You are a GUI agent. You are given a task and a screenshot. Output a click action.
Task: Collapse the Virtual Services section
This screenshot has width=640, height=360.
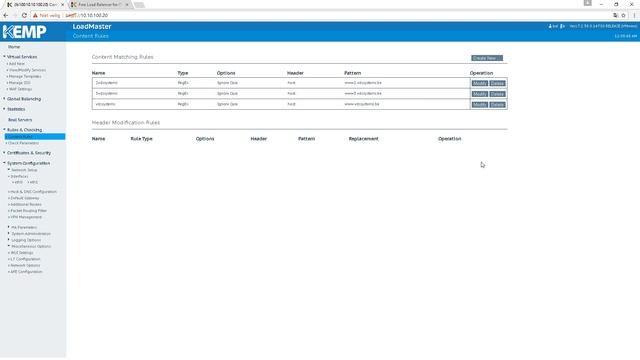click(x=22, y=57)
